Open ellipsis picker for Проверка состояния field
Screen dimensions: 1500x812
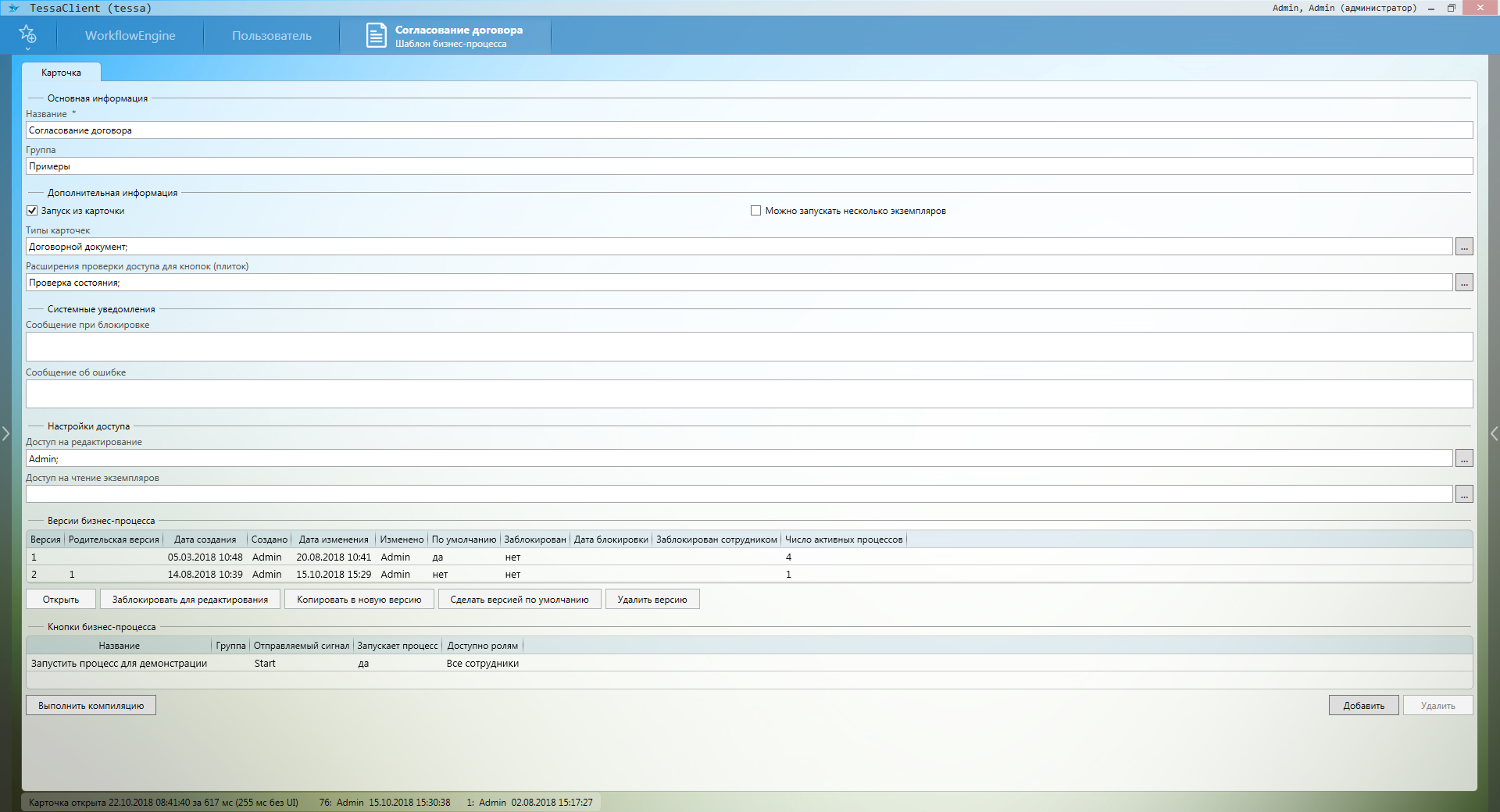[x=1464, y=283]
